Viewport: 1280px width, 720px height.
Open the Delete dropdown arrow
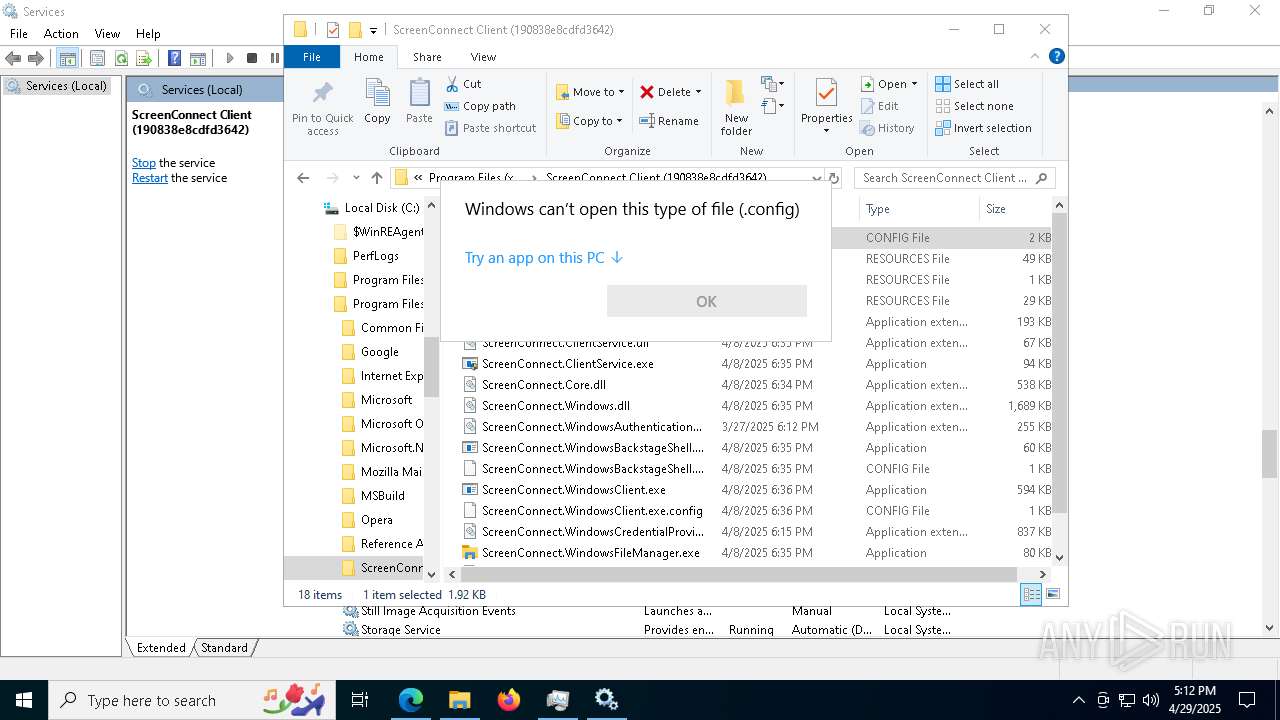click(698, 92)
